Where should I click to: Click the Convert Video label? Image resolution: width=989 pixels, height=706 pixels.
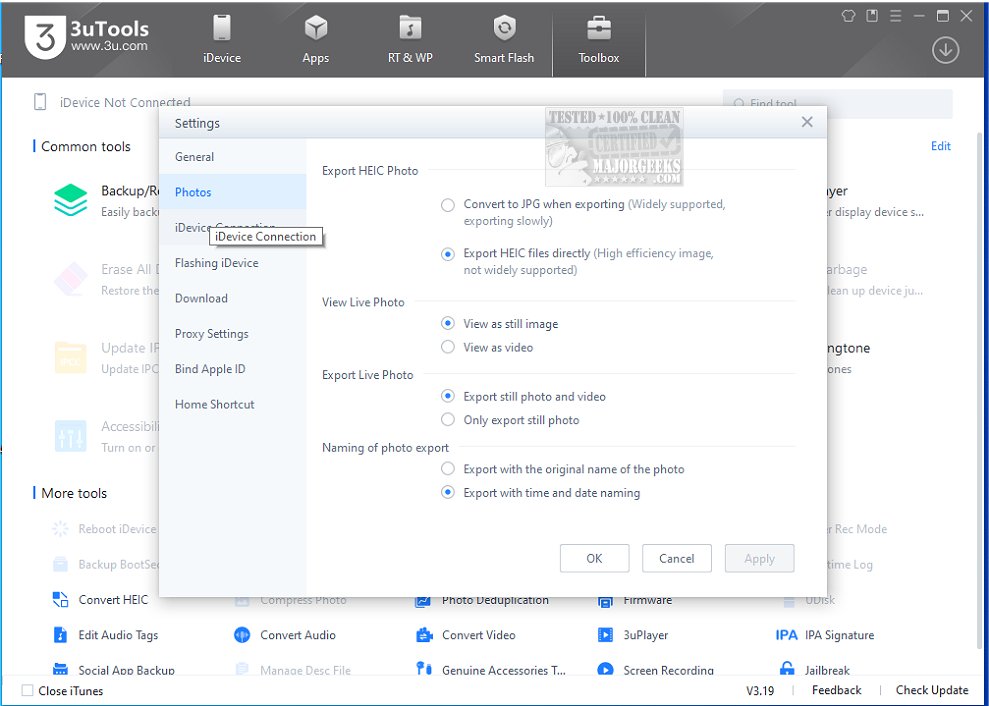click(479, 635)
